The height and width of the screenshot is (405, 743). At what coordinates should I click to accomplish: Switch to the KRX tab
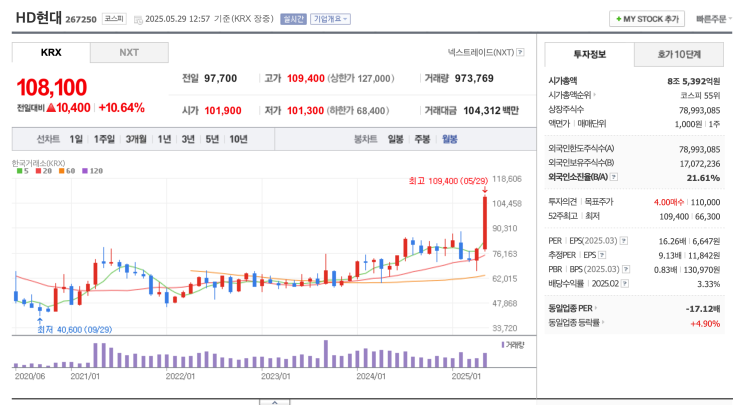point(51,53)
